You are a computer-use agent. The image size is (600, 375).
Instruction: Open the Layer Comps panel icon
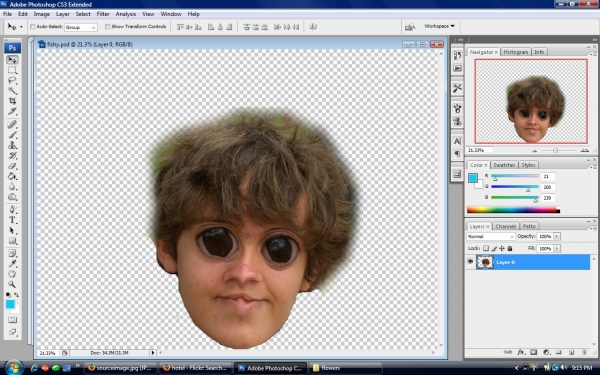457,174
